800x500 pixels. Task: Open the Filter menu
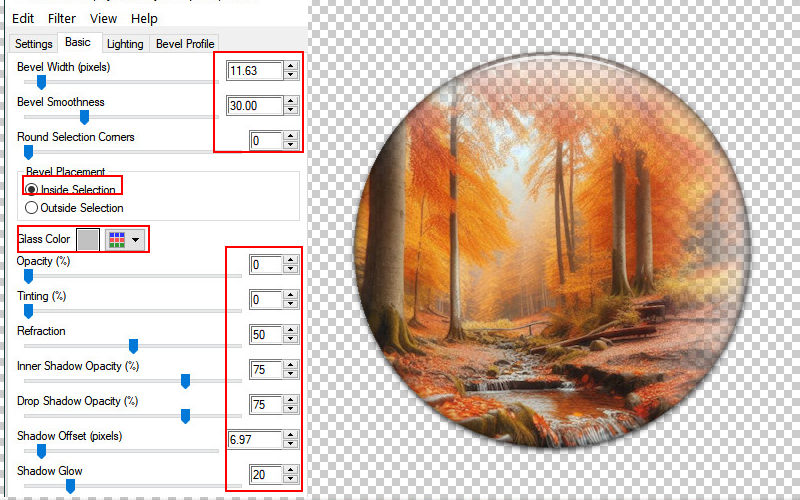tap(61, 18)
